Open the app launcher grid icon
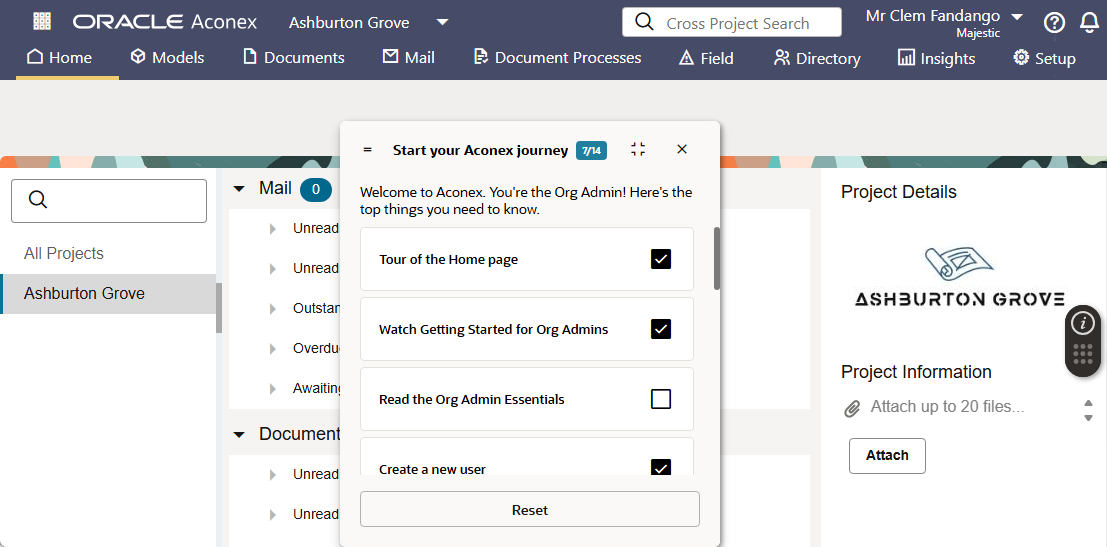Screen dimensions: 1107x547 (42, 22)
